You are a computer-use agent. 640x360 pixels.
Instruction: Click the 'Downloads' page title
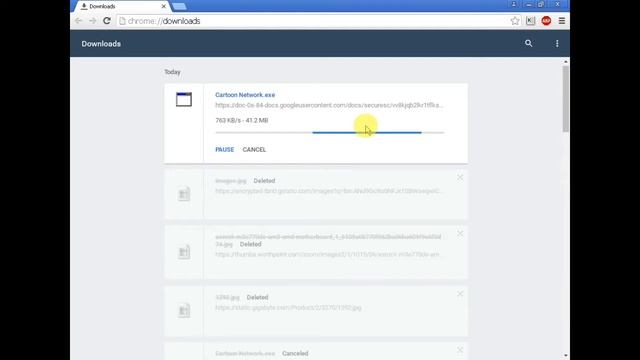[x=101, y=44]
